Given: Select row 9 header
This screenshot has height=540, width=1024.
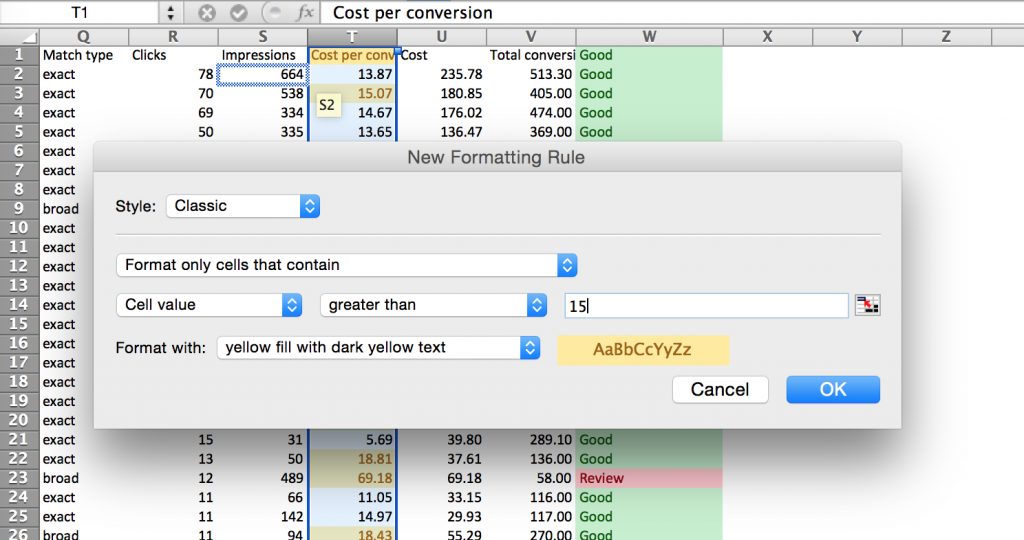Looking at the screenshot, I should [x=19, y=209].
